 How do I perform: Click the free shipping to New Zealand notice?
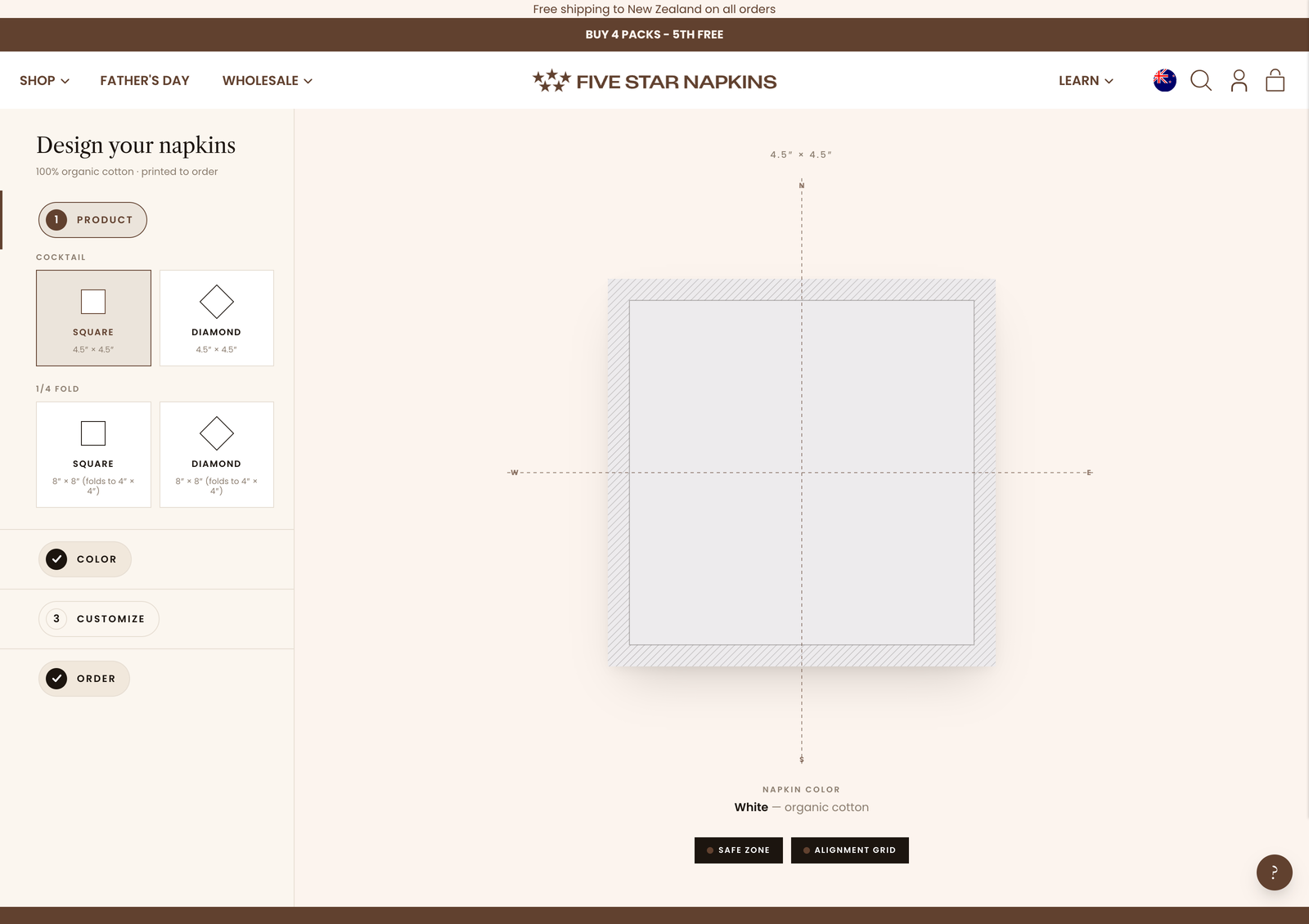(x=654, y=9)
